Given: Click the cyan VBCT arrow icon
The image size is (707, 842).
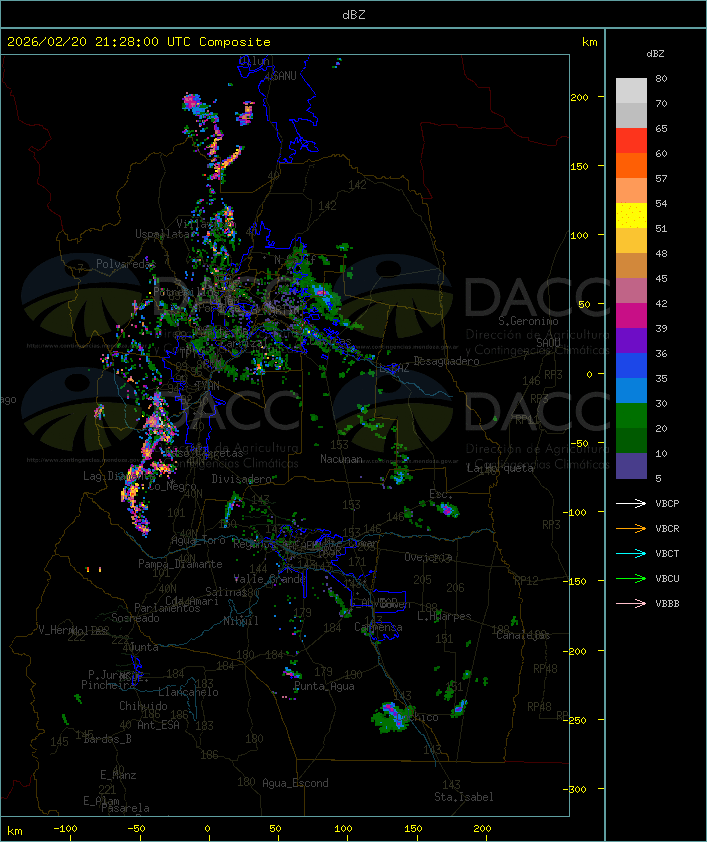Looking at the screenshot, I should (x=631, y=554).
